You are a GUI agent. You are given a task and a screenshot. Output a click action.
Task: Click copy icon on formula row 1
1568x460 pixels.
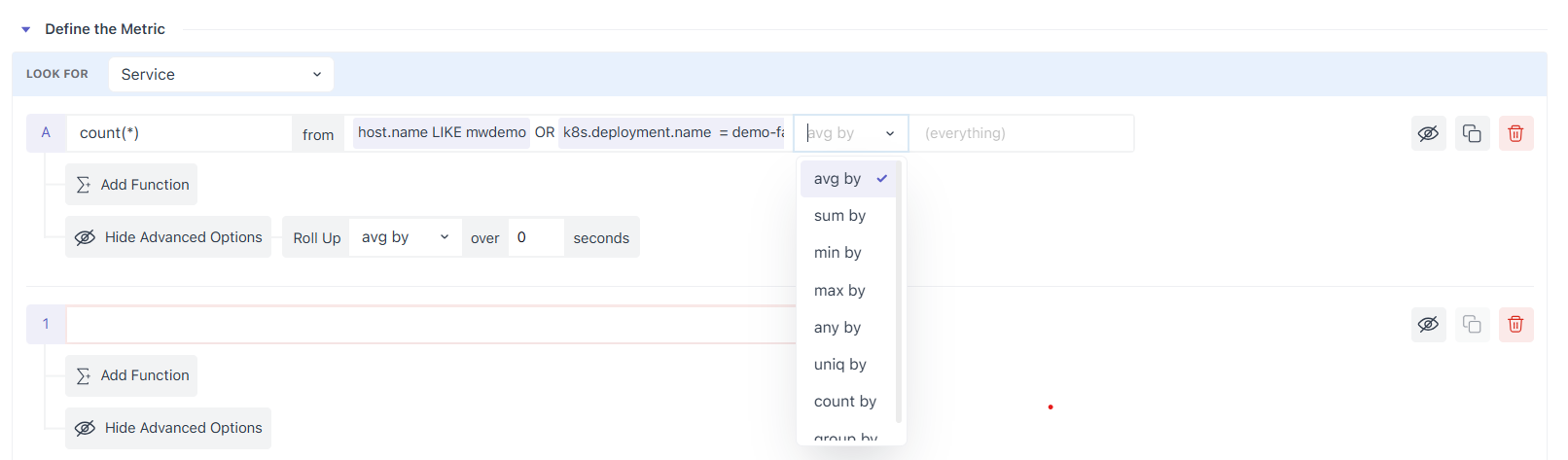[1472, 324]
